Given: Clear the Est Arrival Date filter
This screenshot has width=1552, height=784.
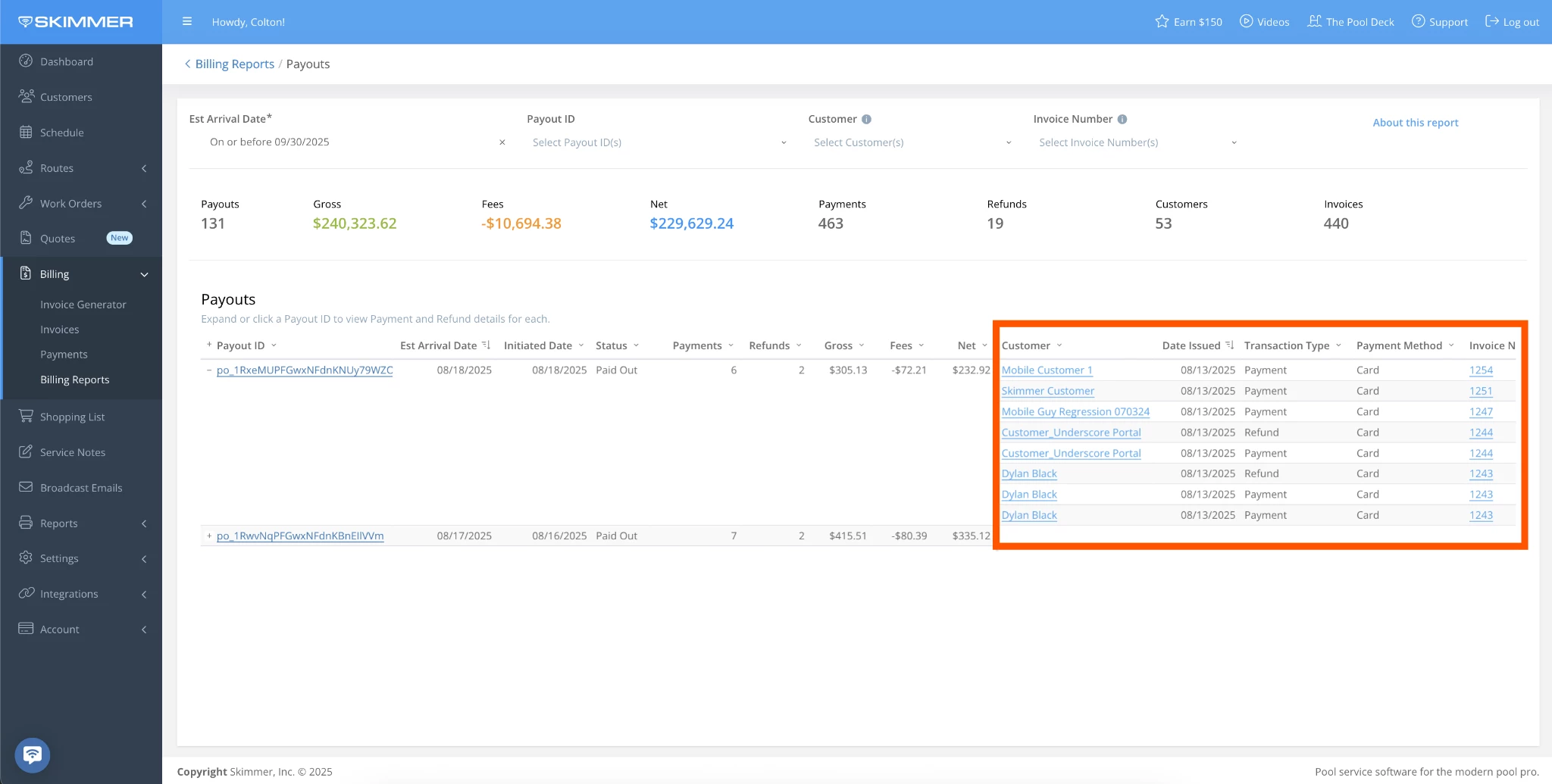Looking at the screenshot, I should pyautogui.click(x=502, y=142).
